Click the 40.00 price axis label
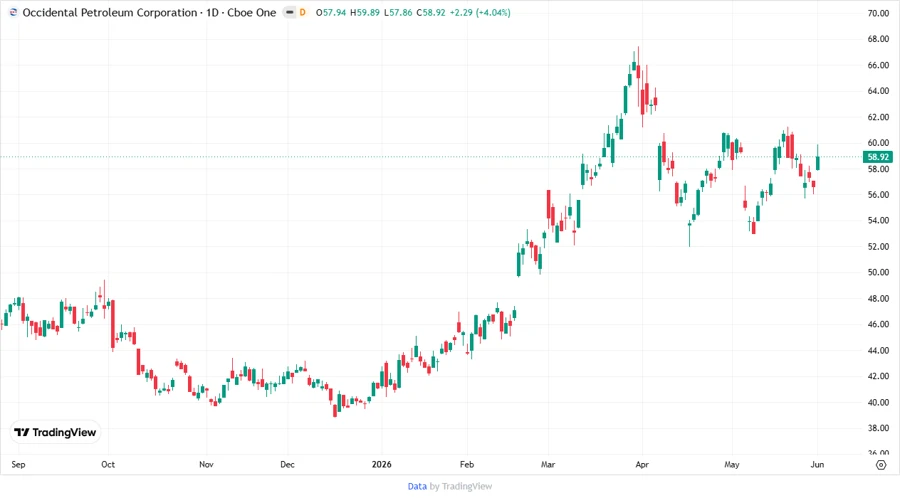 [x=878, y=402]
